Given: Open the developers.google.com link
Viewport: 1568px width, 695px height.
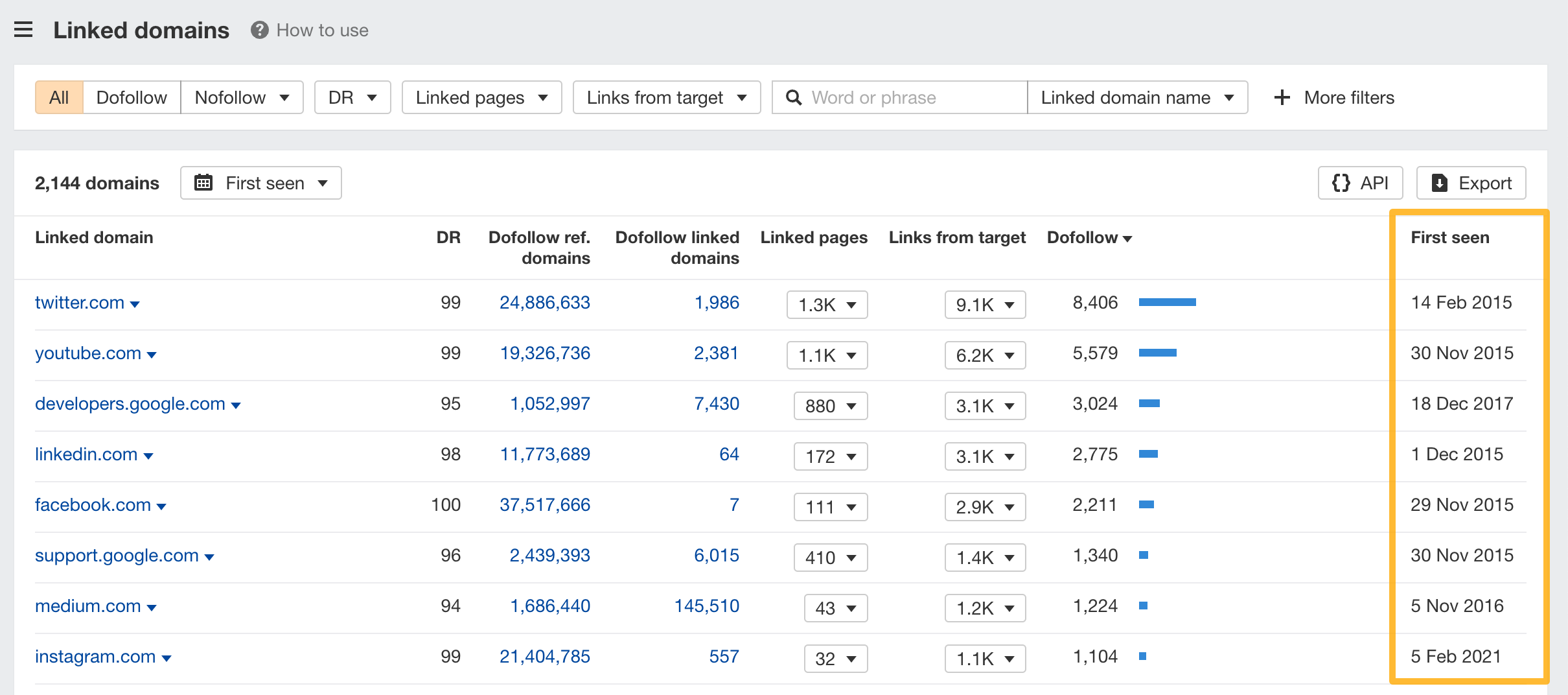Looking at the screenshot, I should 130,403.
